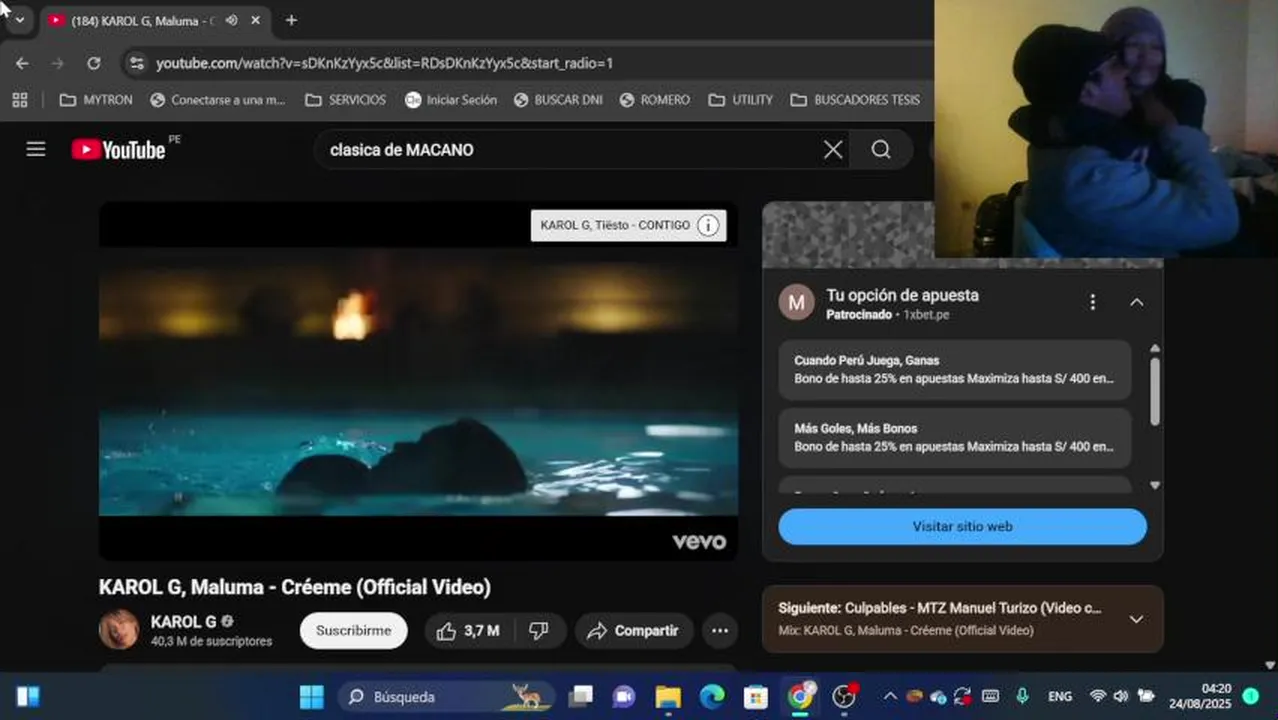The image size is (1278, 720).
Task: Switch ENG keyboard language indicator
Action: click(x=1060, y=696)
